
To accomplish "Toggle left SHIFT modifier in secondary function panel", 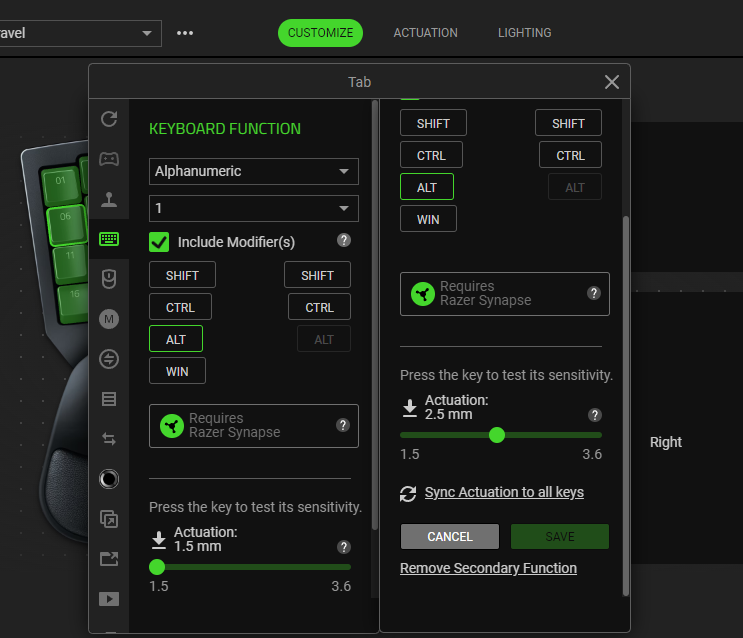I will pyautogui.click(x=434, y=123).
